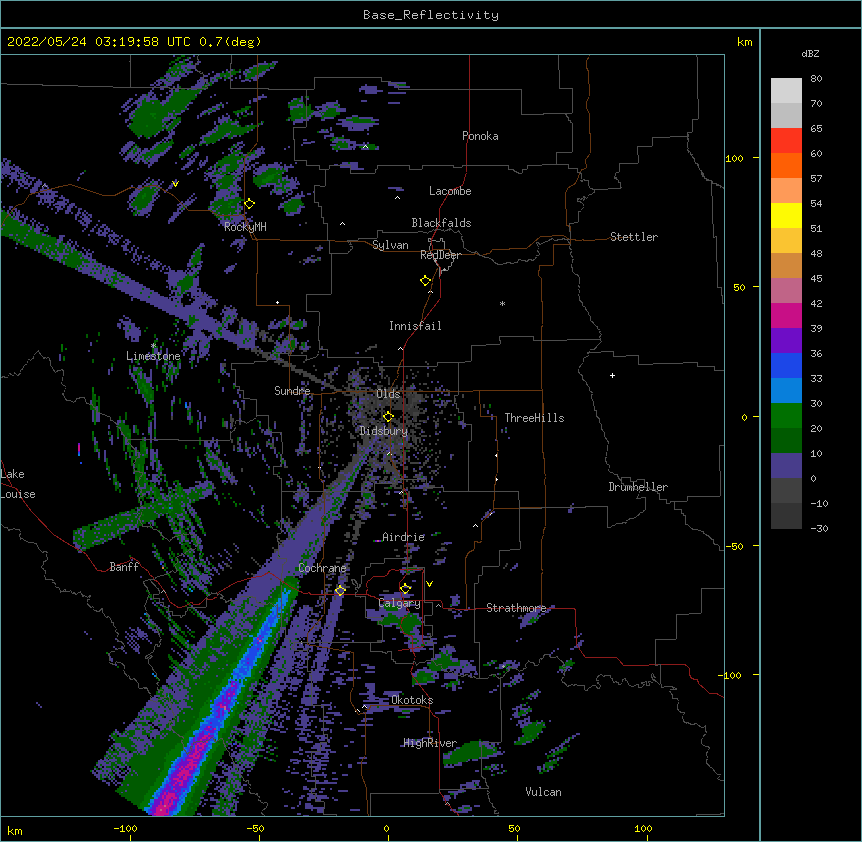862x842 pixels.
Task: Click the magenta high-reflectivity streak core at bottom left
Action: click(190, 762)
